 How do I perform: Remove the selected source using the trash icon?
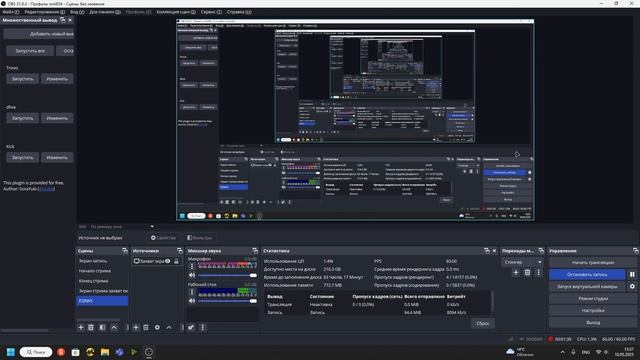[146, 327]
